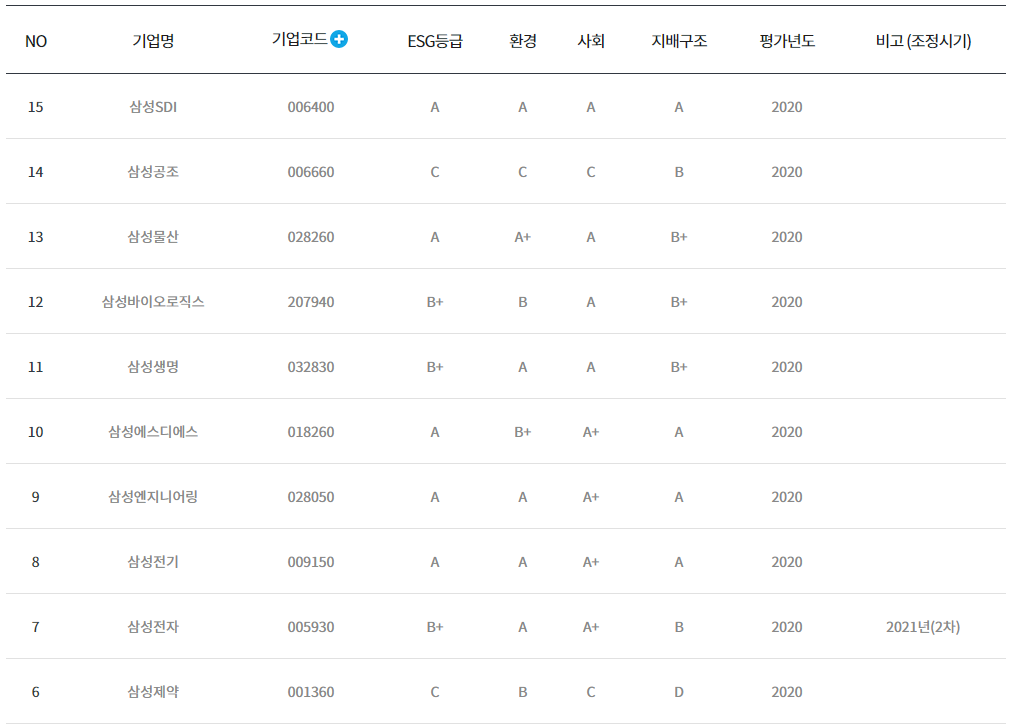Select the NO column header
1014x727 pixels.
tap(36, 41)
